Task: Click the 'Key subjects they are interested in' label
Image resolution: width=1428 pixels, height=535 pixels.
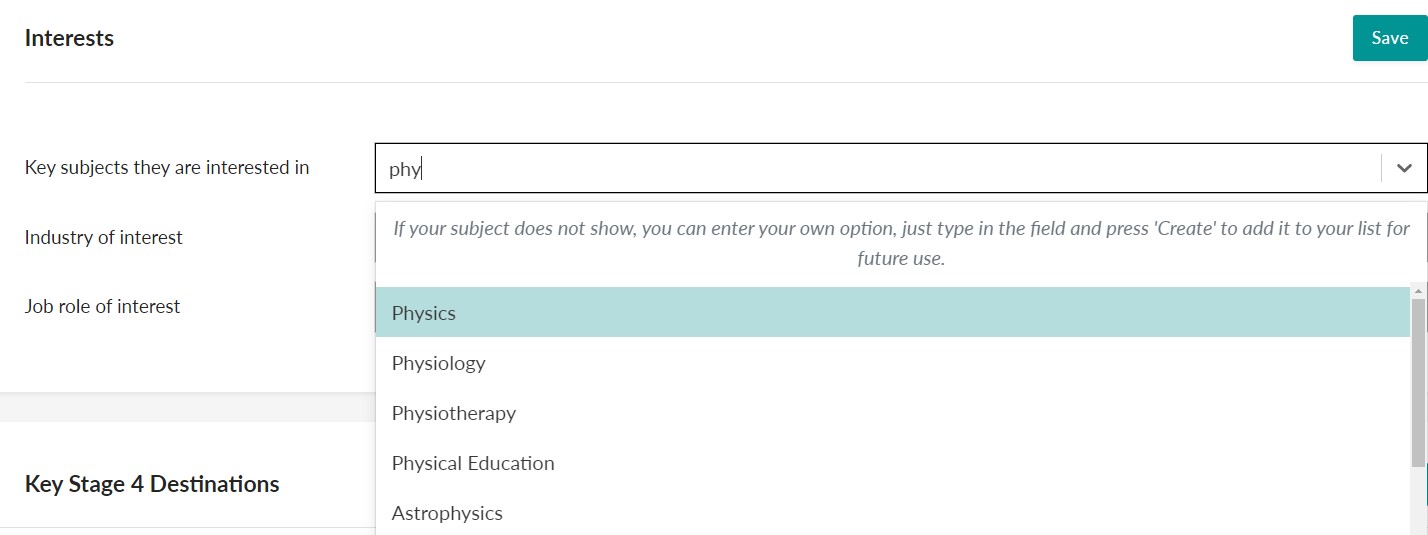Action: 167,168
